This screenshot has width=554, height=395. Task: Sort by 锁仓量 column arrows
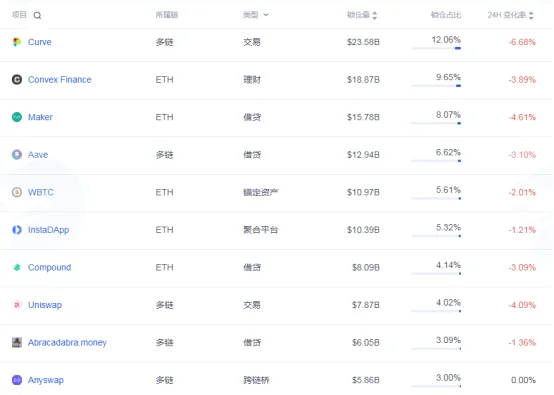[x=375, y=15]
